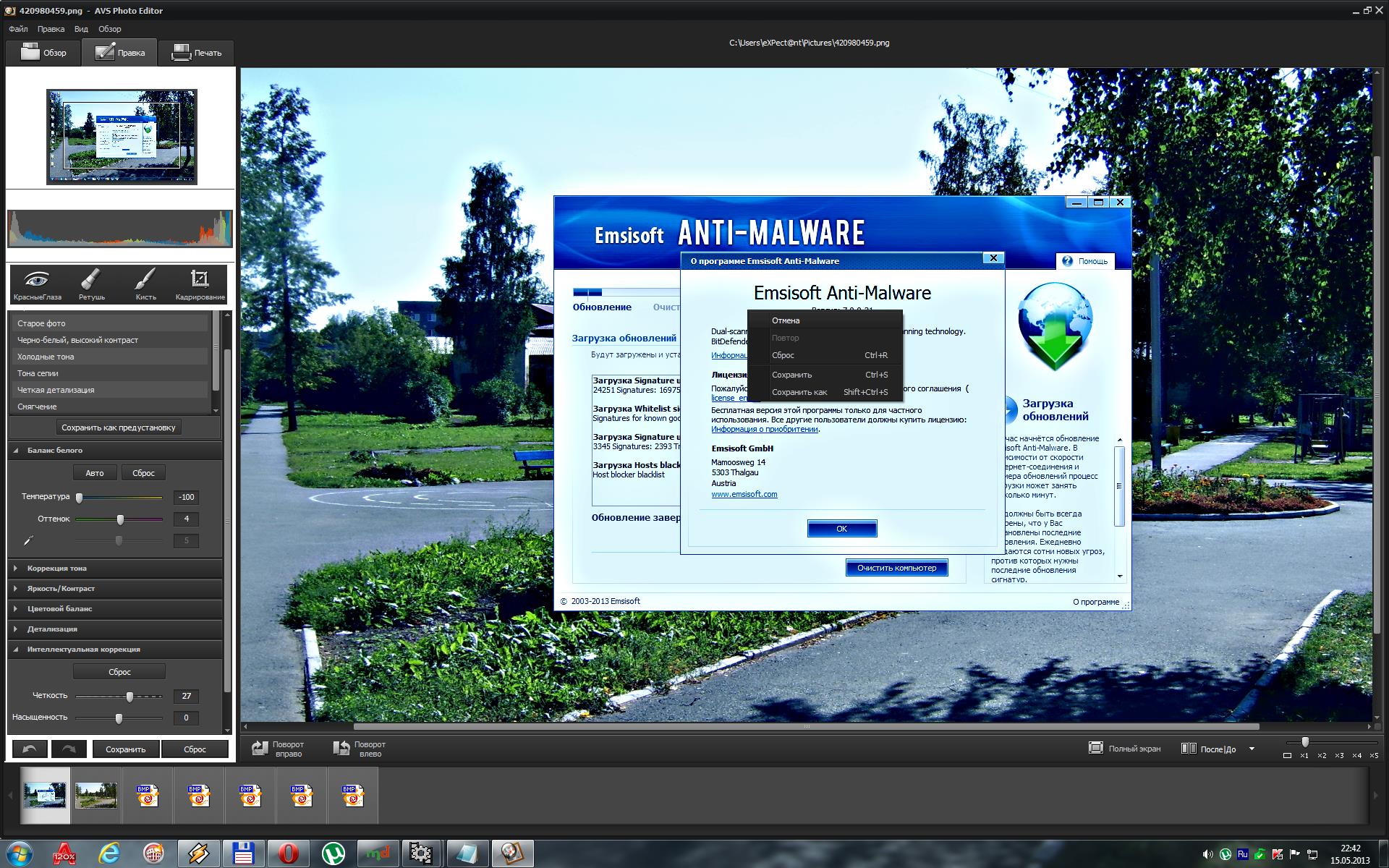
Task: Select the second thumbnail in filmstrip
Action: 96,795
